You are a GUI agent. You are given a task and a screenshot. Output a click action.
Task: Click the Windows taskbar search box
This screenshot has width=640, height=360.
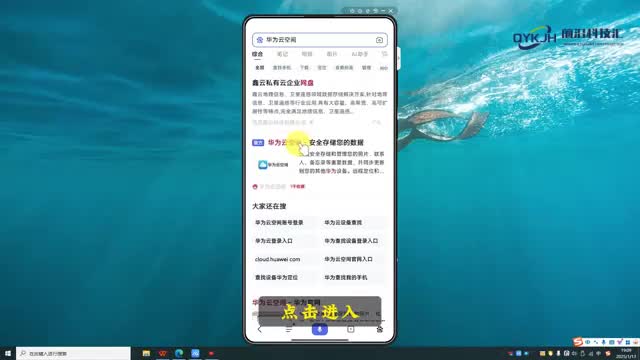tap(73, 353)
